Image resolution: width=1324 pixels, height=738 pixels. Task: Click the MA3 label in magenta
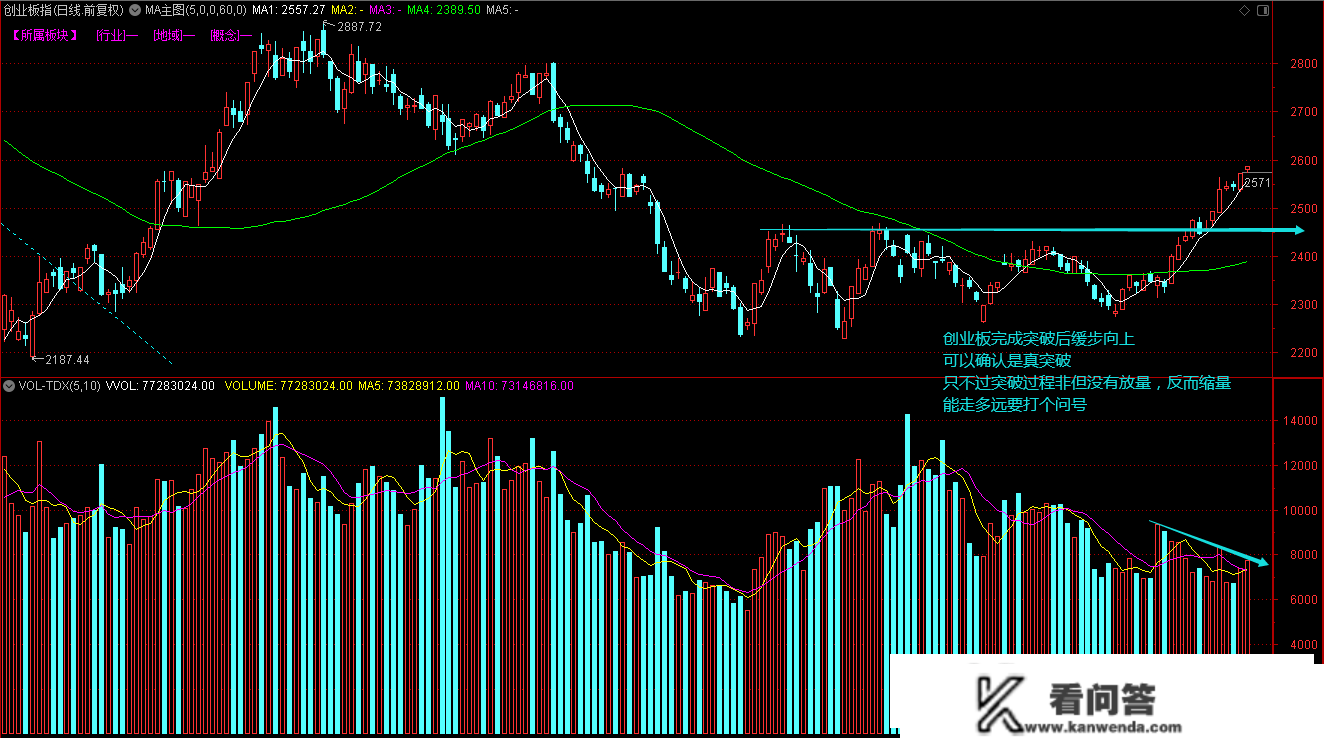[x=384, y=10]
